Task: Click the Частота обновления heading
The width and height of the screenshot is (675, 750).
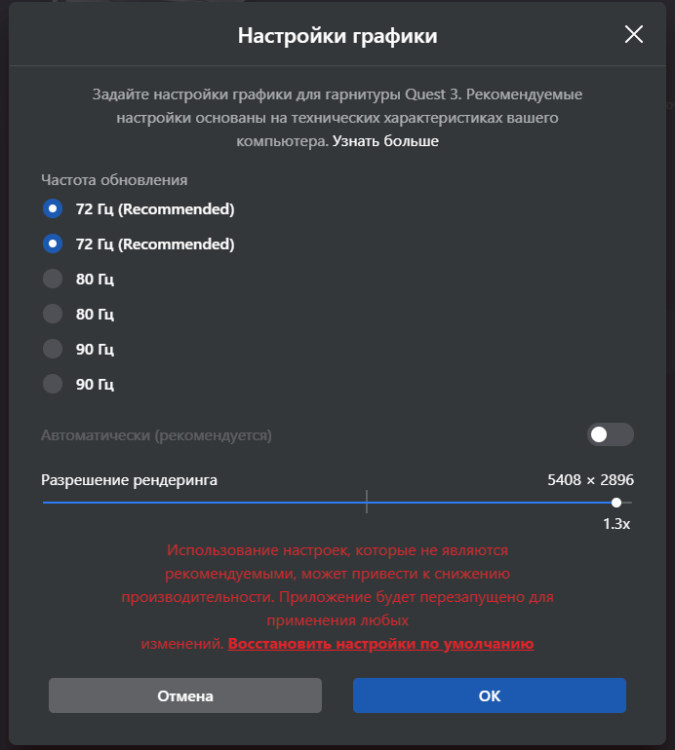Action: point(114,180)
